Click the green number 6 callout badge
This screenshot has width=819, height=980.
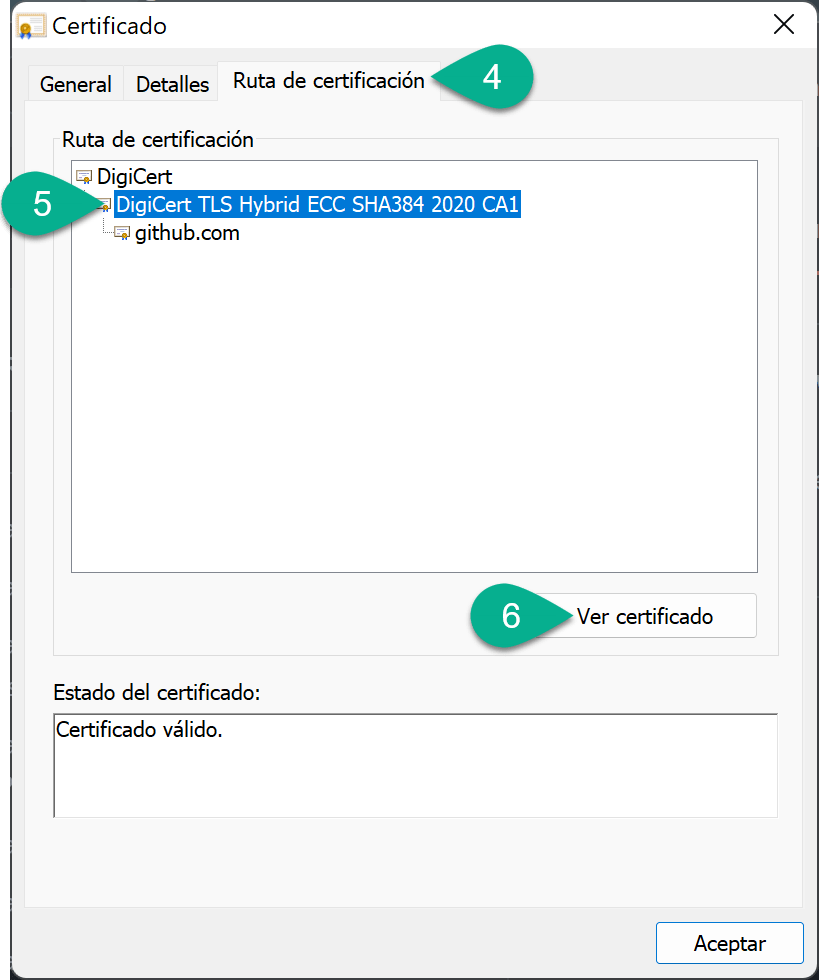point(511,616)
